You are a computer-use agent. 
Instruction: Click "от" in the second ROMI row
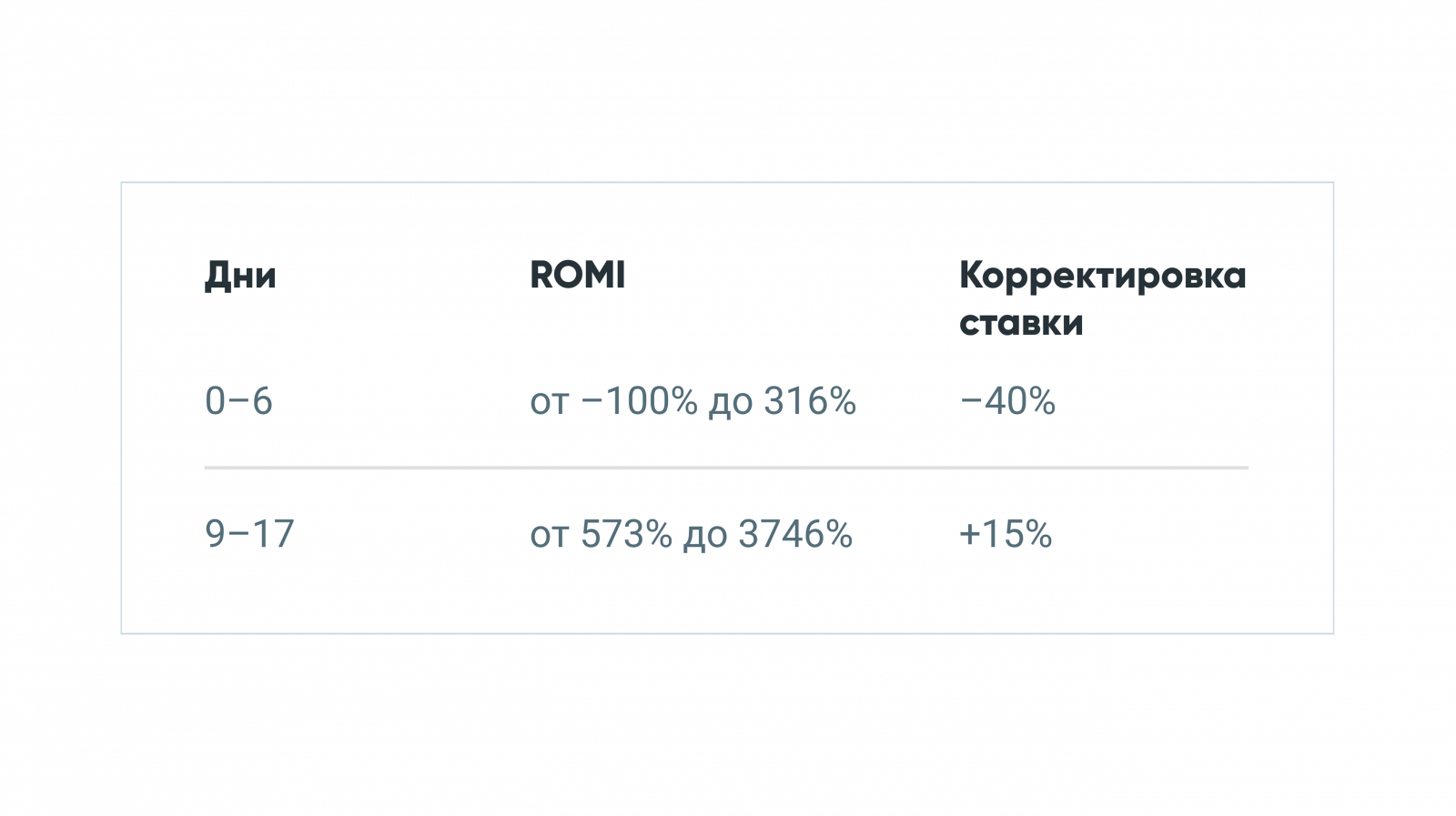pos(550,536)
